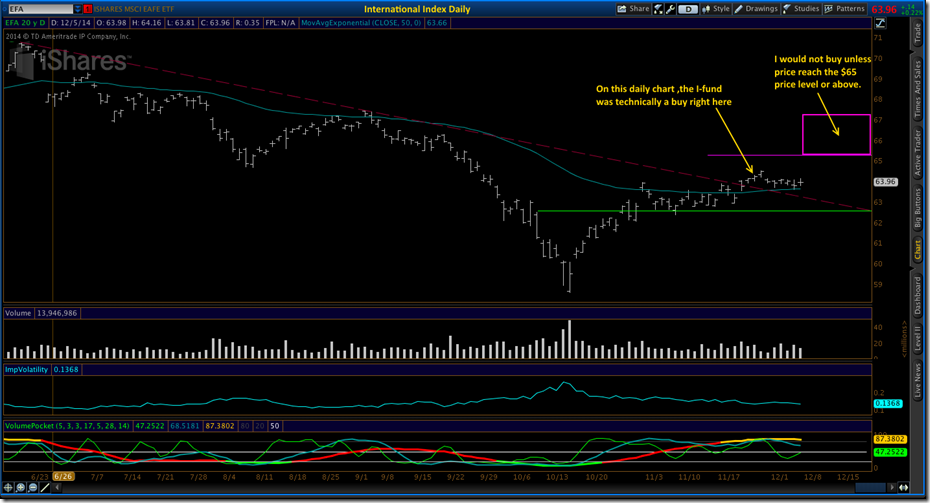
Task: Click the expand time axis double-arrow icon
Action: click(903, 488)
